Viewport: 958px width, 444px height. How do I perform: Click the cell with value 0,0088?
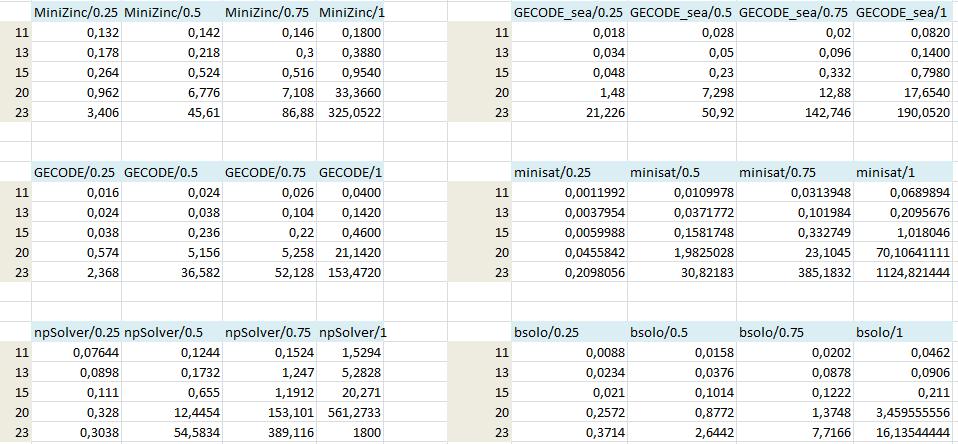coord(569,353)
